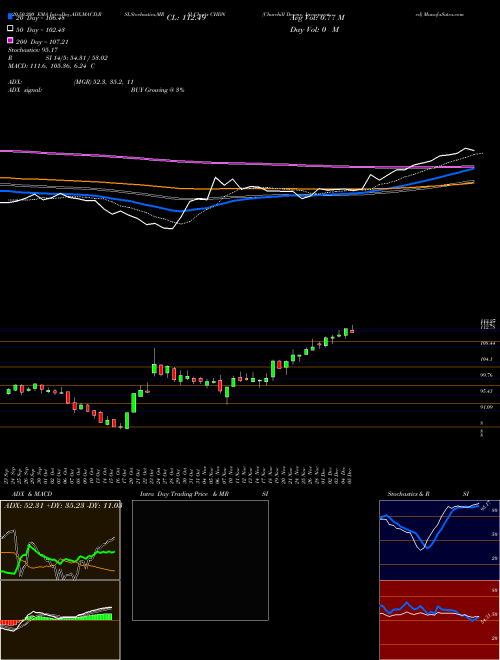Click the 99.76 price axis label
Screen dimensions: 500x660
point(487,375)
